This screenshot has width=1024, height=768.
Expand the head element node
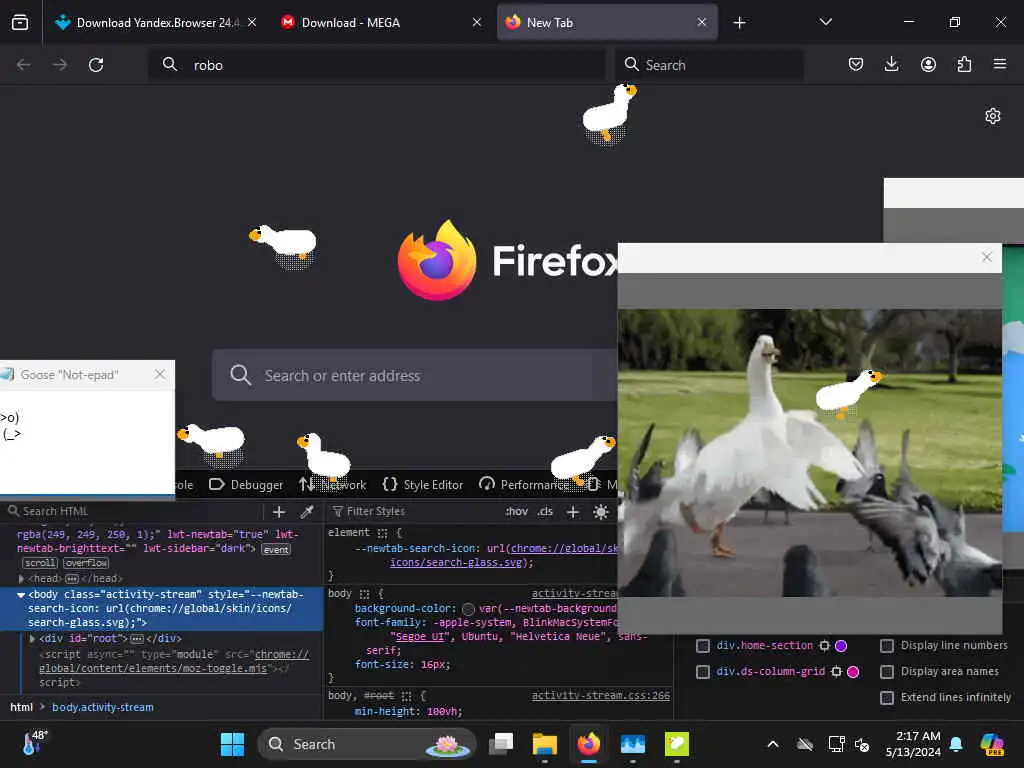pyautogui.click(x=22, y=579)
